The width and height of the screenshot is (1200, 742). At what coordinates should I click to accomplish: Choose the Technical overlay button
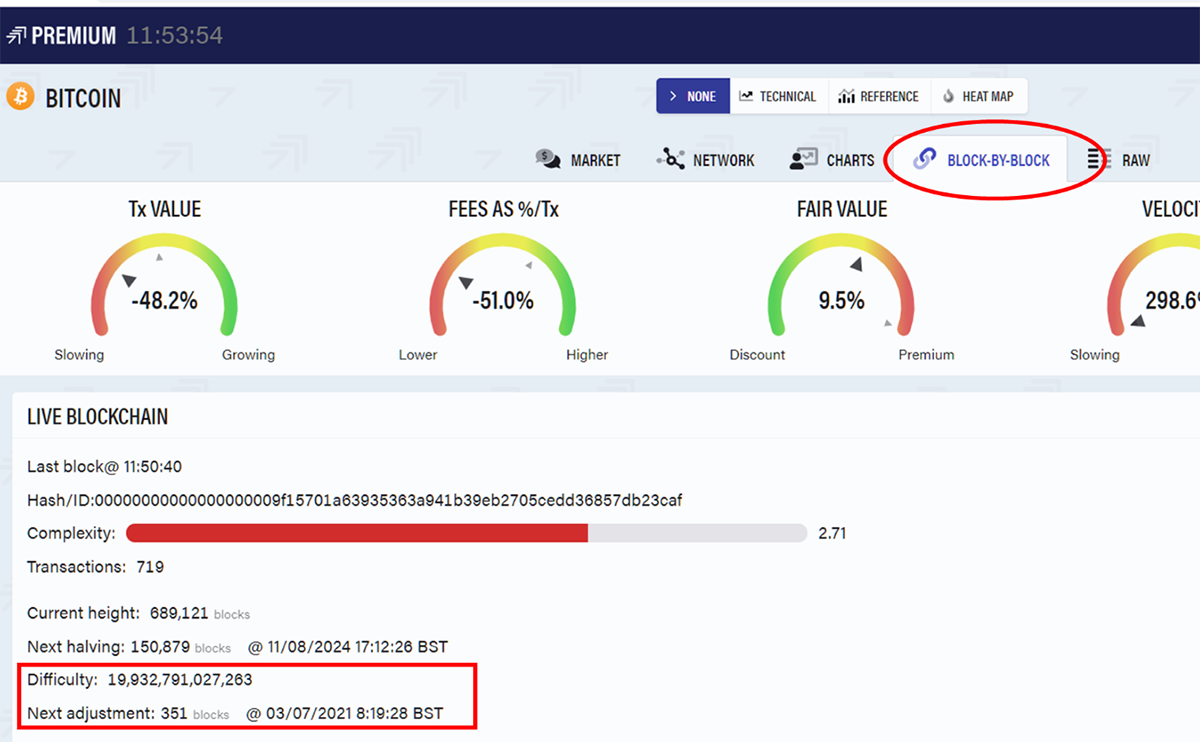coord(778,96)
